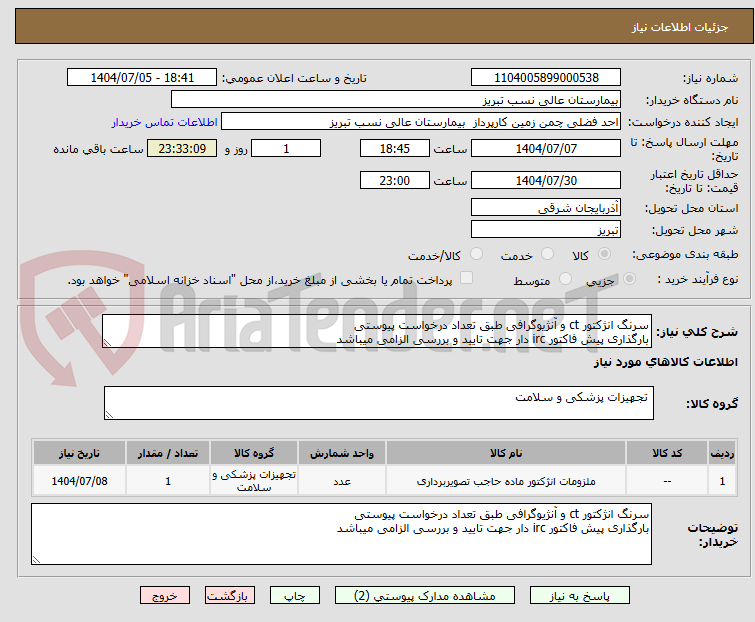Viewport: 755px width, 622px height.
Task: Click the 'تعداد / مقدار' column header
Action: pos(168,453)
